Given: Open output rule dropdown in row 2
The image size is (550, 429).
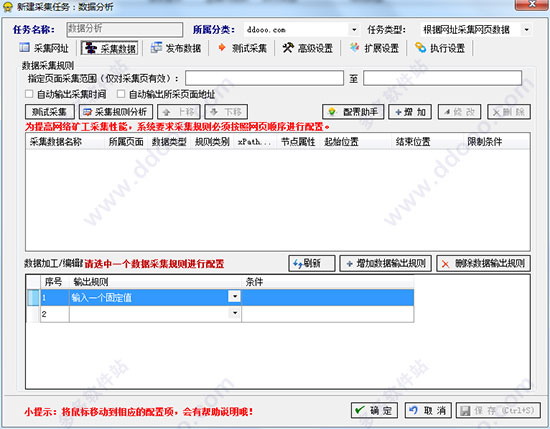Looking at the screenshot, I should (x=235, y=313).
